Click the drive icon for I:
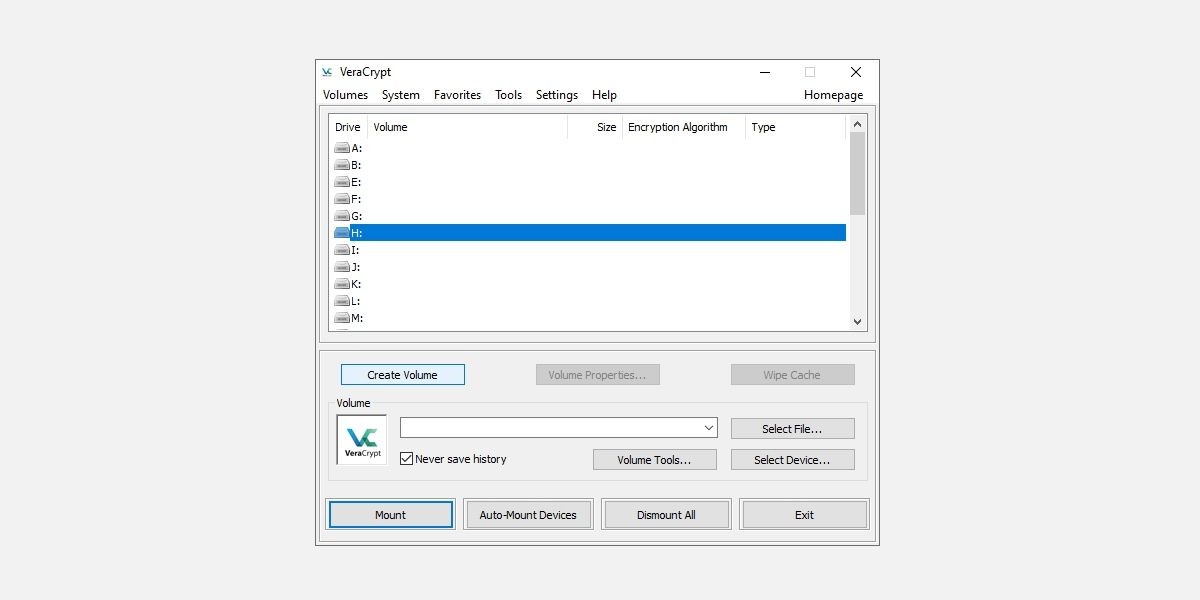Image resolution: width=1200 pixels, height=600 pixels. coord(342,250)
